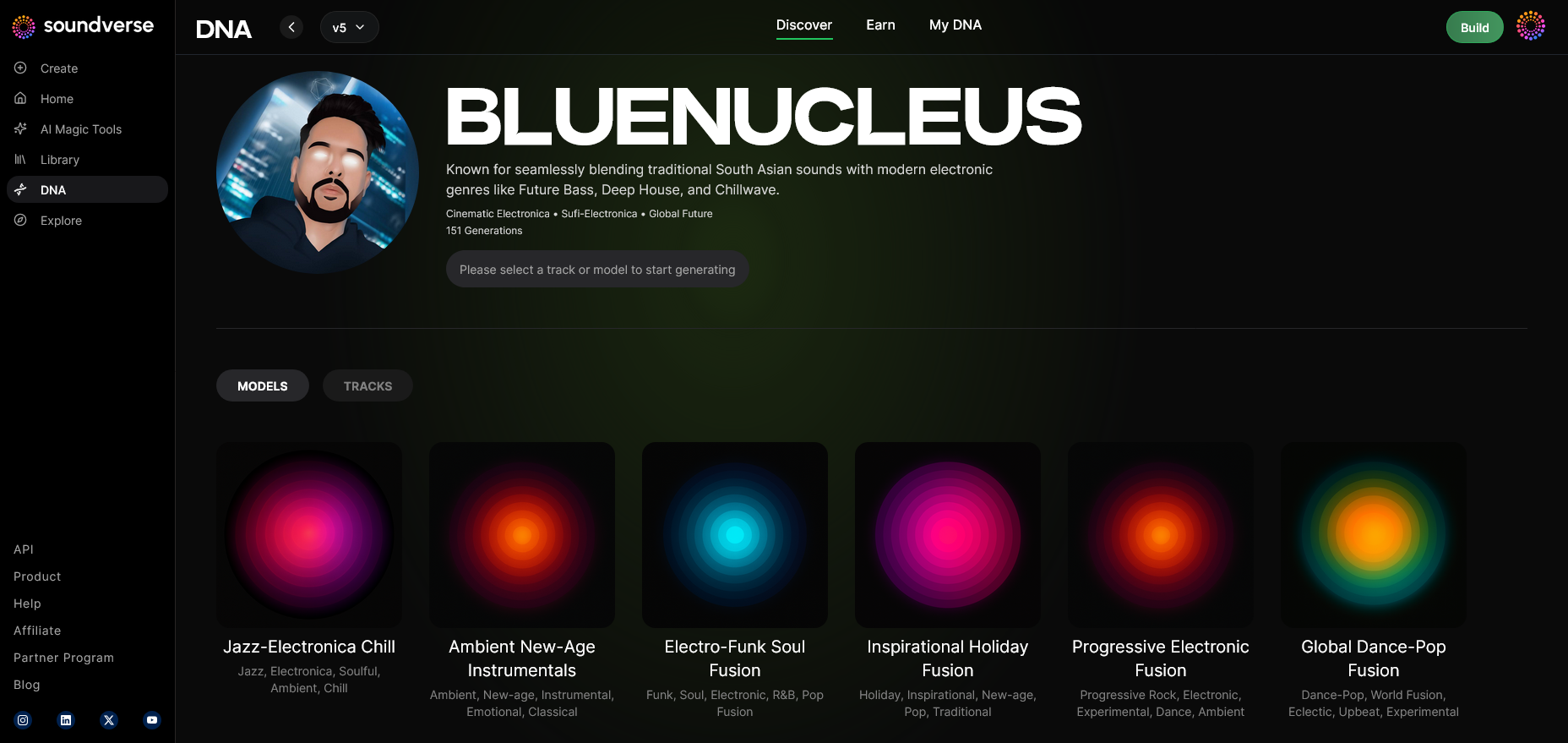The height and width of the screenshot is (743, 1568).
Task: Click the soundverse wordmark text
Action: [98, 25]
